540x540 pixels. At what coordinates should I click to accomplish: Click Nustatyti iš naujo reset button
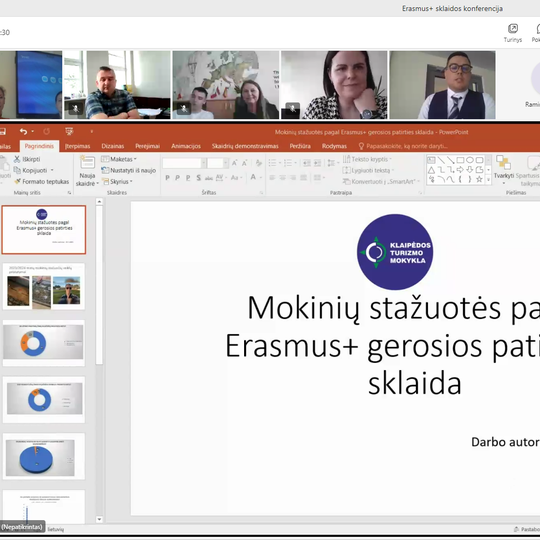[128, 170]
